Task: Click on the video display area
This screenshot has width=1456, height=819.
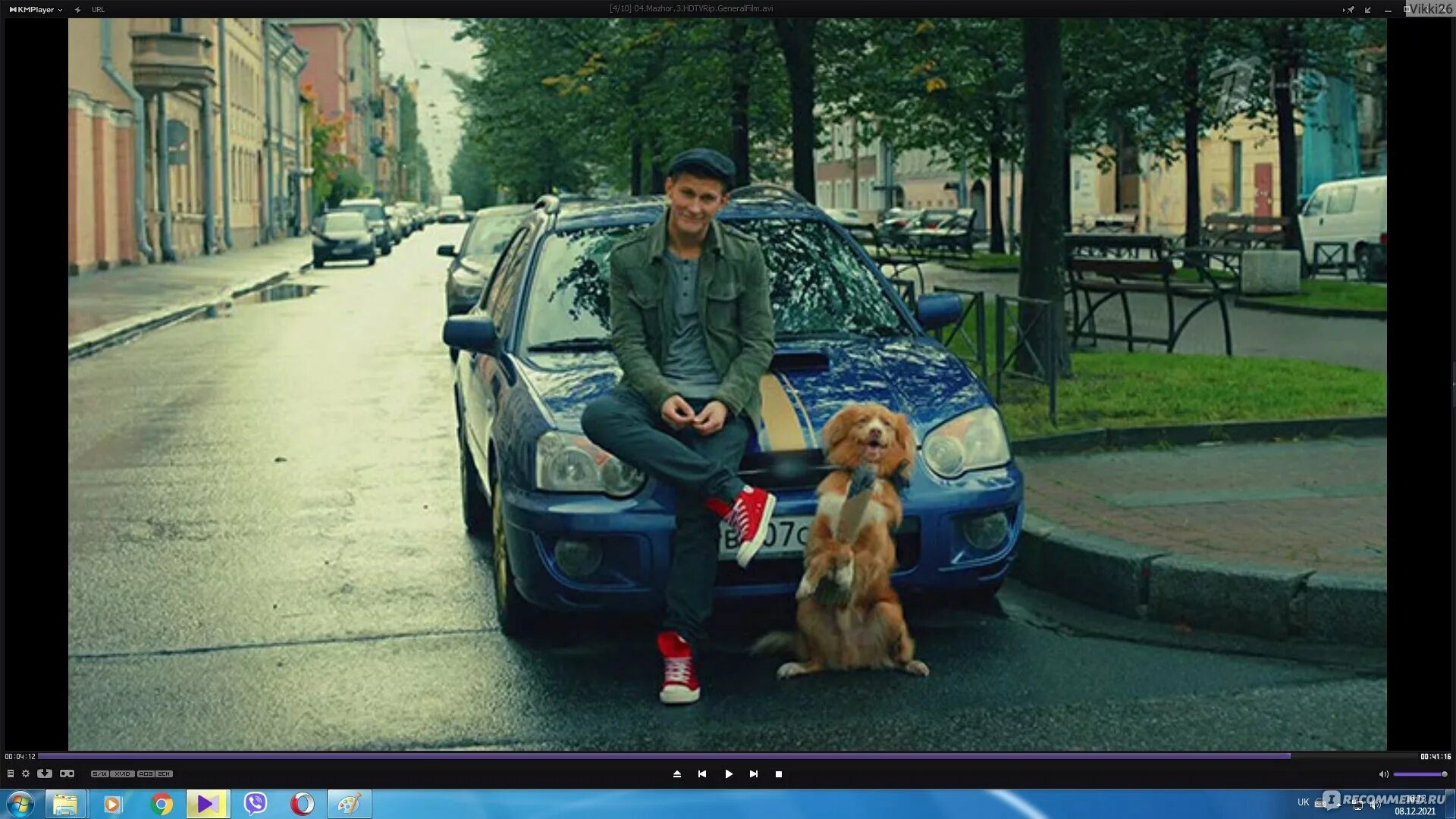Action: click(x=727, y=384)
